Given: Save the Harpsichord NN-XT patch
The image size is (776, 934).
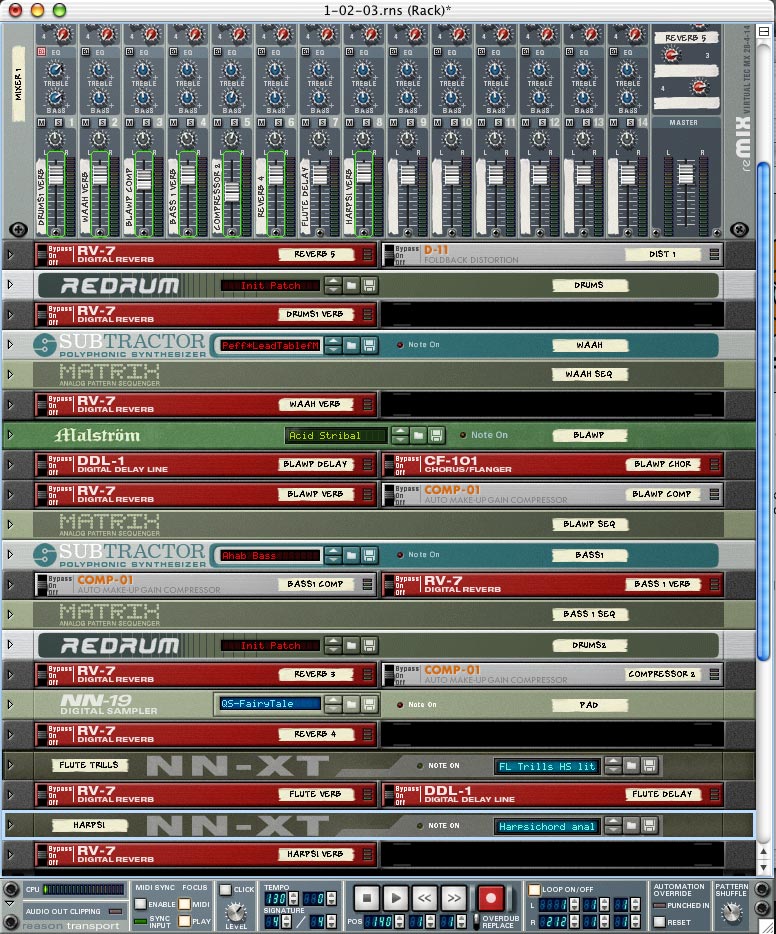Looking at the screenshot, I should [650, 826].
